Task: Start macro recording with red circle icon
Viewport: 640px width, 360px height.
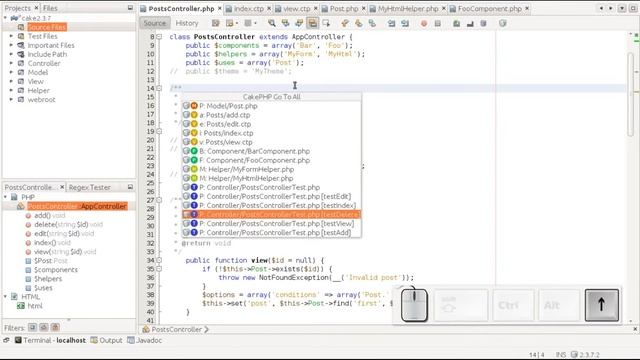Action: (424, 23)
